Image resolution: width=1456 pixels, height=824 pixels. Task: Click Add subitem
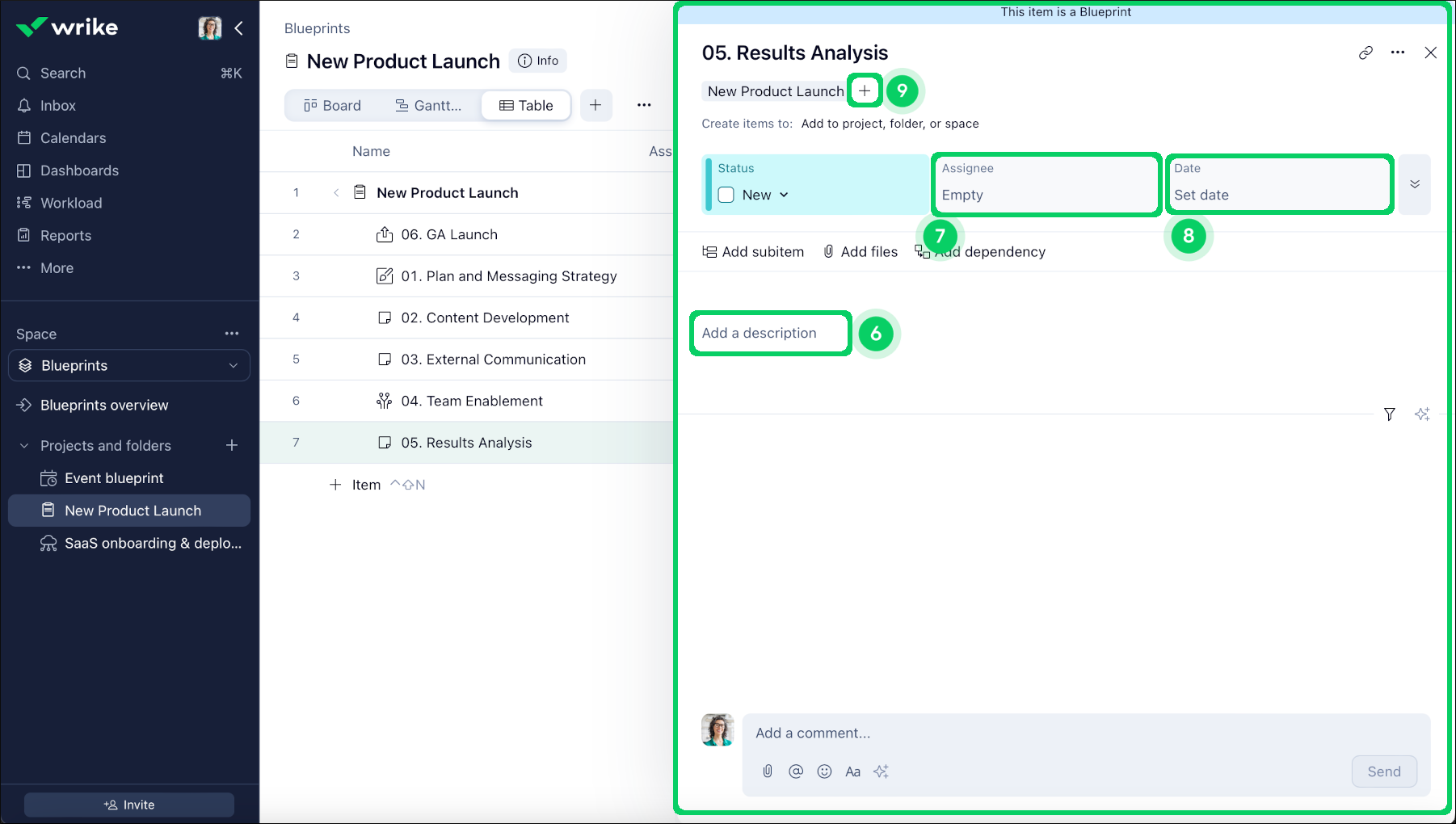pos(753,252)
